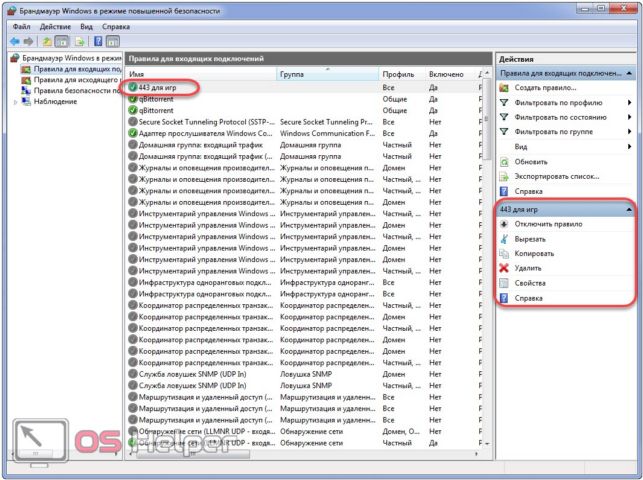Screen dimensions: 643x480
Task: Open Фильтровать по профилю submenu arrow
Action: 629,102
